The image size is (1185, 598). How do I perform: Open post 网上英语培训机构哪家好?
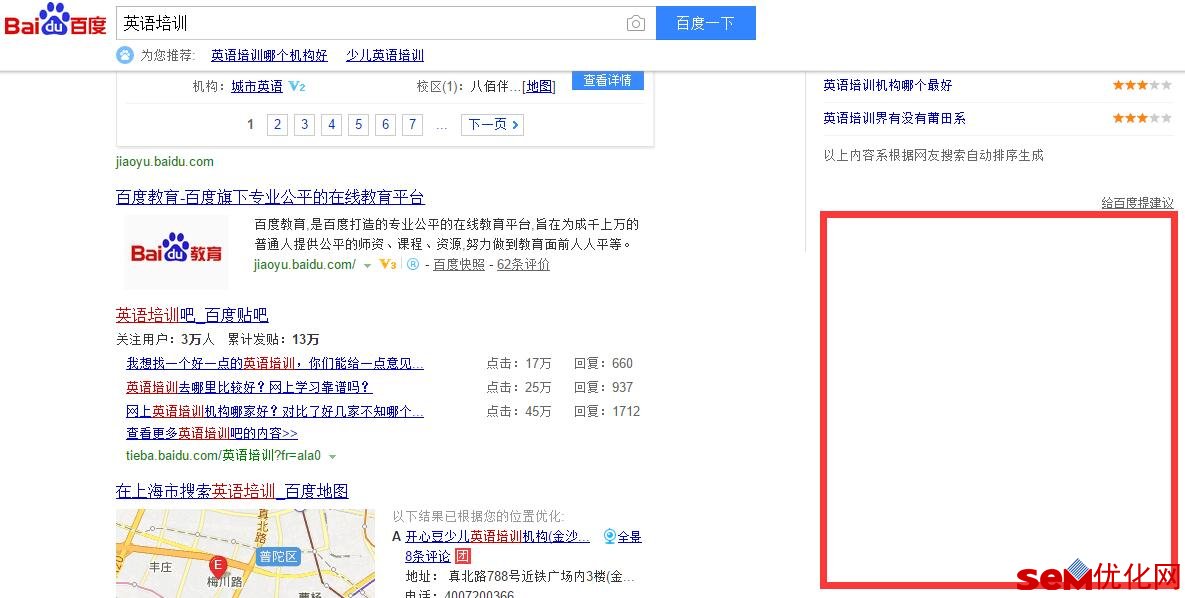[275, 411]
